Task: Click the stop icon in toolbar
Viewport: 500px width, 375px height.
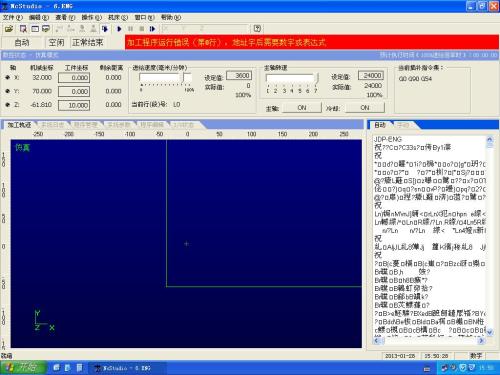Action: point(141,29)
